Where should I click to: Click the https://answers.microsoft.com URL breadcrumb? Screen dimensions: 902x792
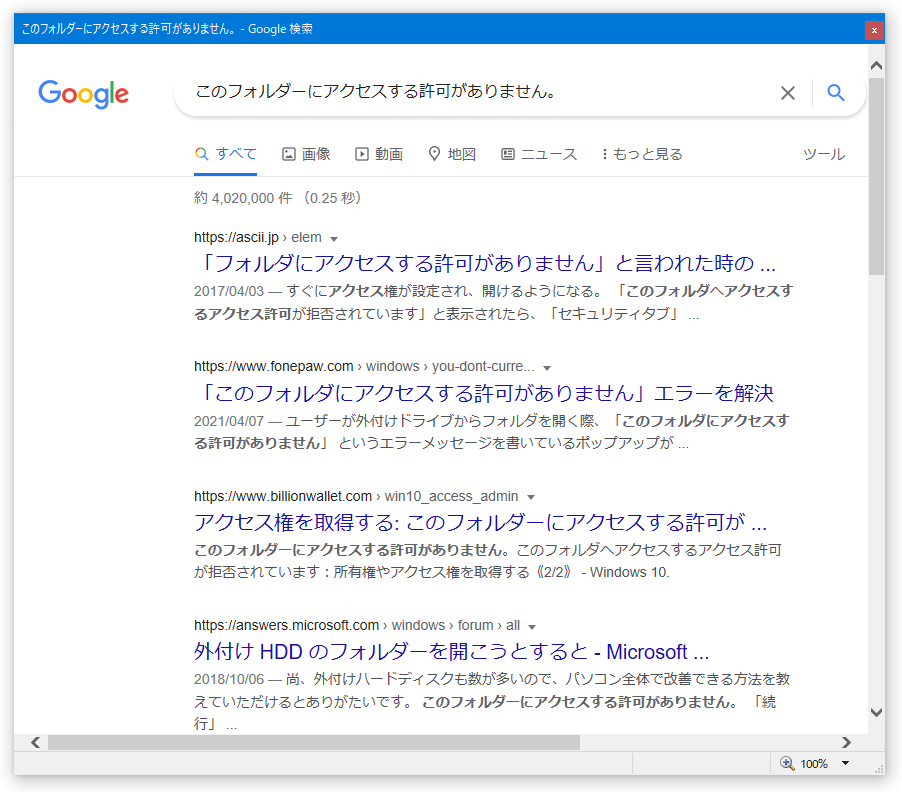pyautogui.click(x=357, y=625)
